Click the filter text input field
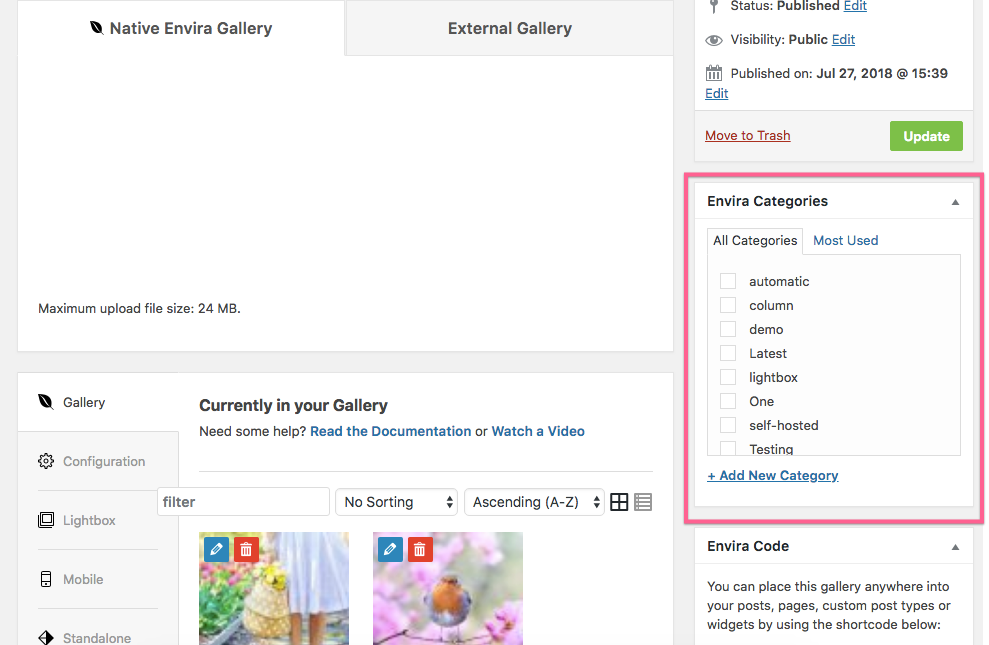The height and width of the screenshot is (645, 989). (x=244, y=502)
